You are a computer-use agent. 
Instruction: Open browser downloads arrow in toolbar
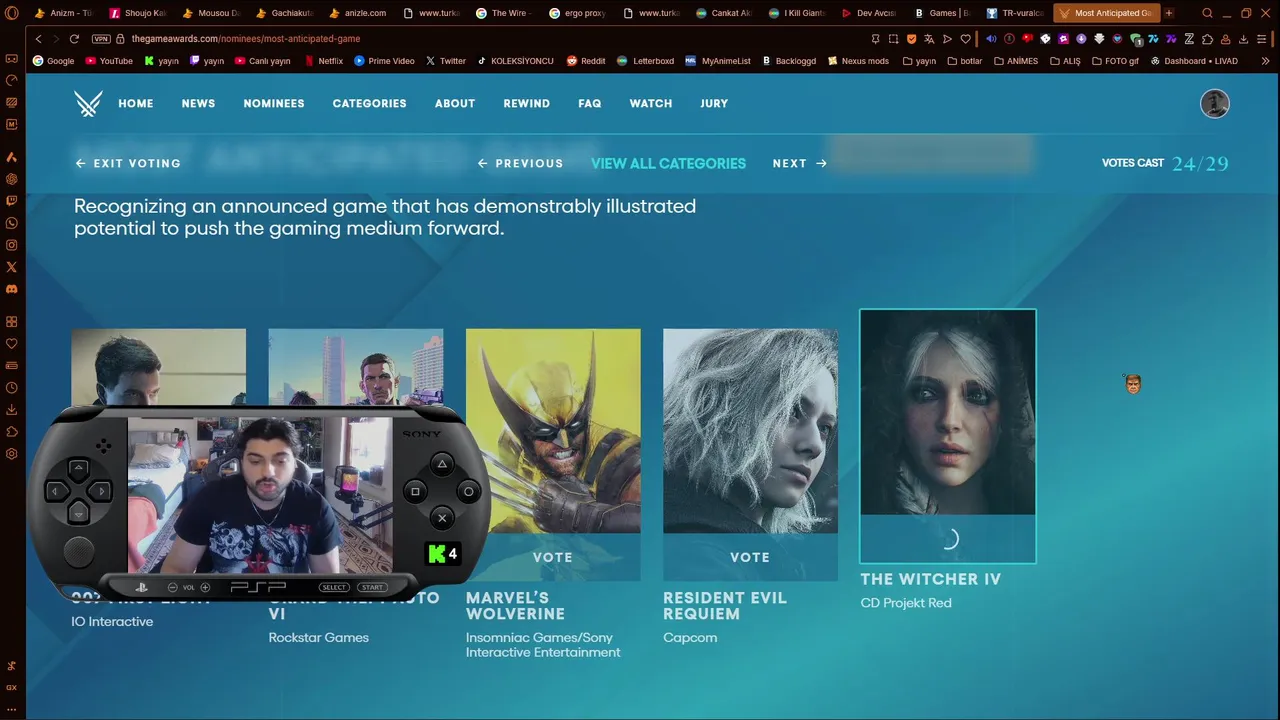coord(1243,39)
